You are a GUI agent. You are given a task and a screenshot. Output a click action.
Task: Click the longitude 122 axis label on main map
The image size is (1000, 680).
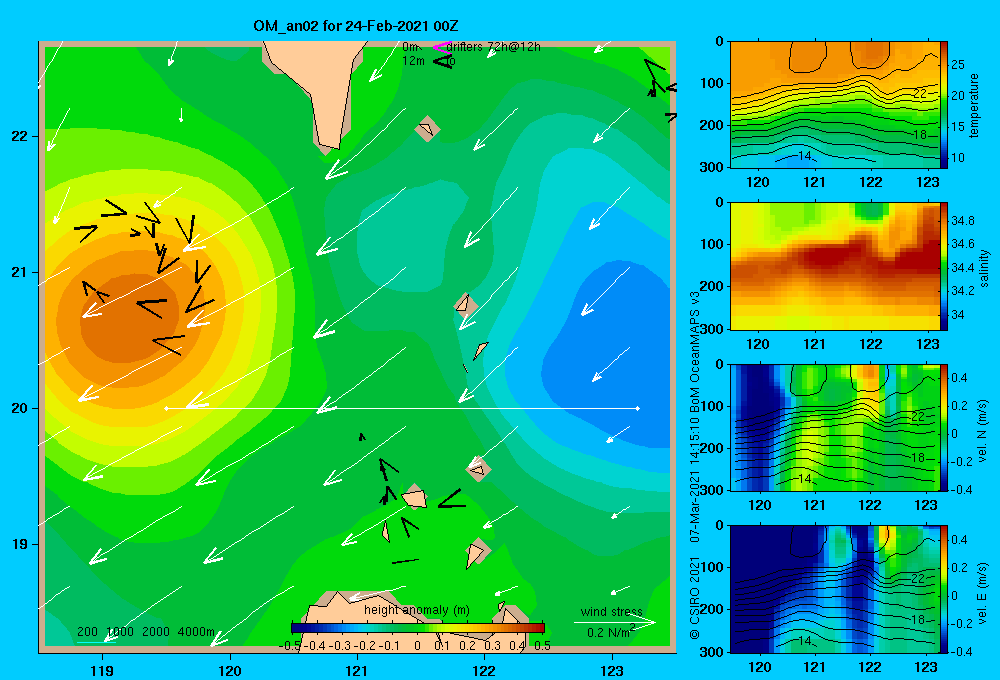click(484, 670)
